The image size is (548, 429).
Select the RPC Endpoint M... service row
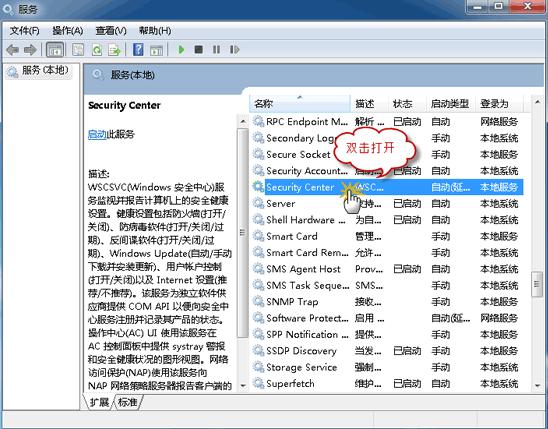pos(387,122)
